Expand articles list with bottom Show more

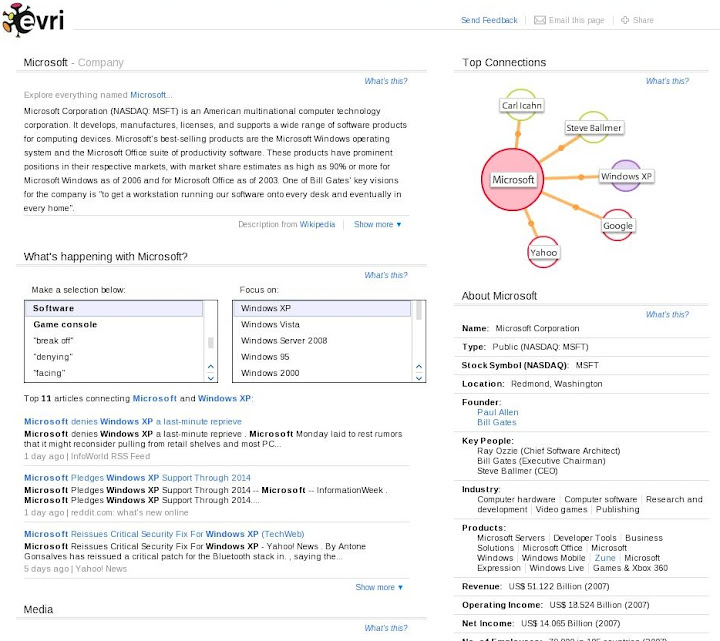pos(379,587)
